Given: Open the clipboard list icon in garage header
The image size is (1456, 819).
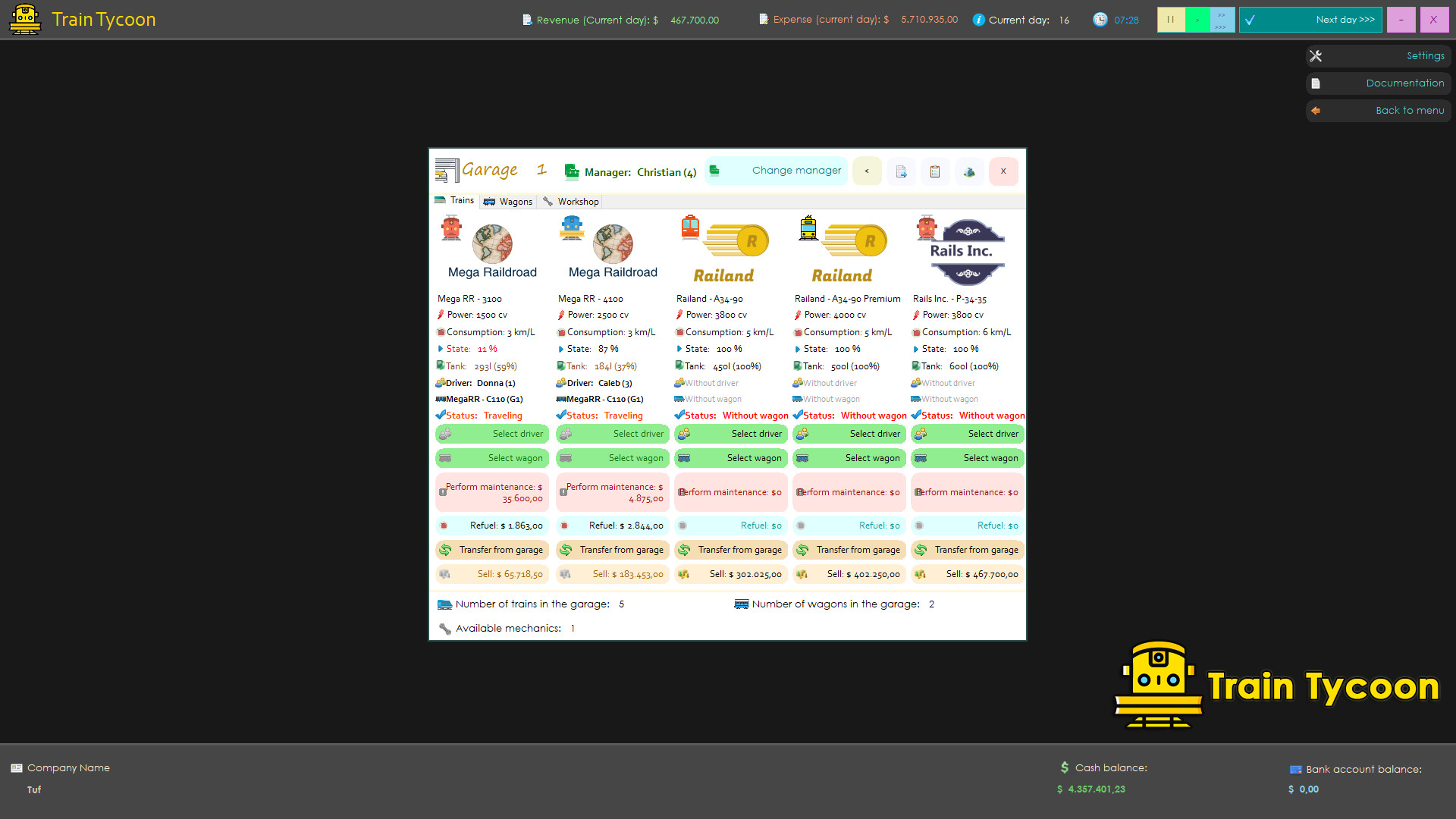Looking at the screenshot, I should click(x=934, y=171).
